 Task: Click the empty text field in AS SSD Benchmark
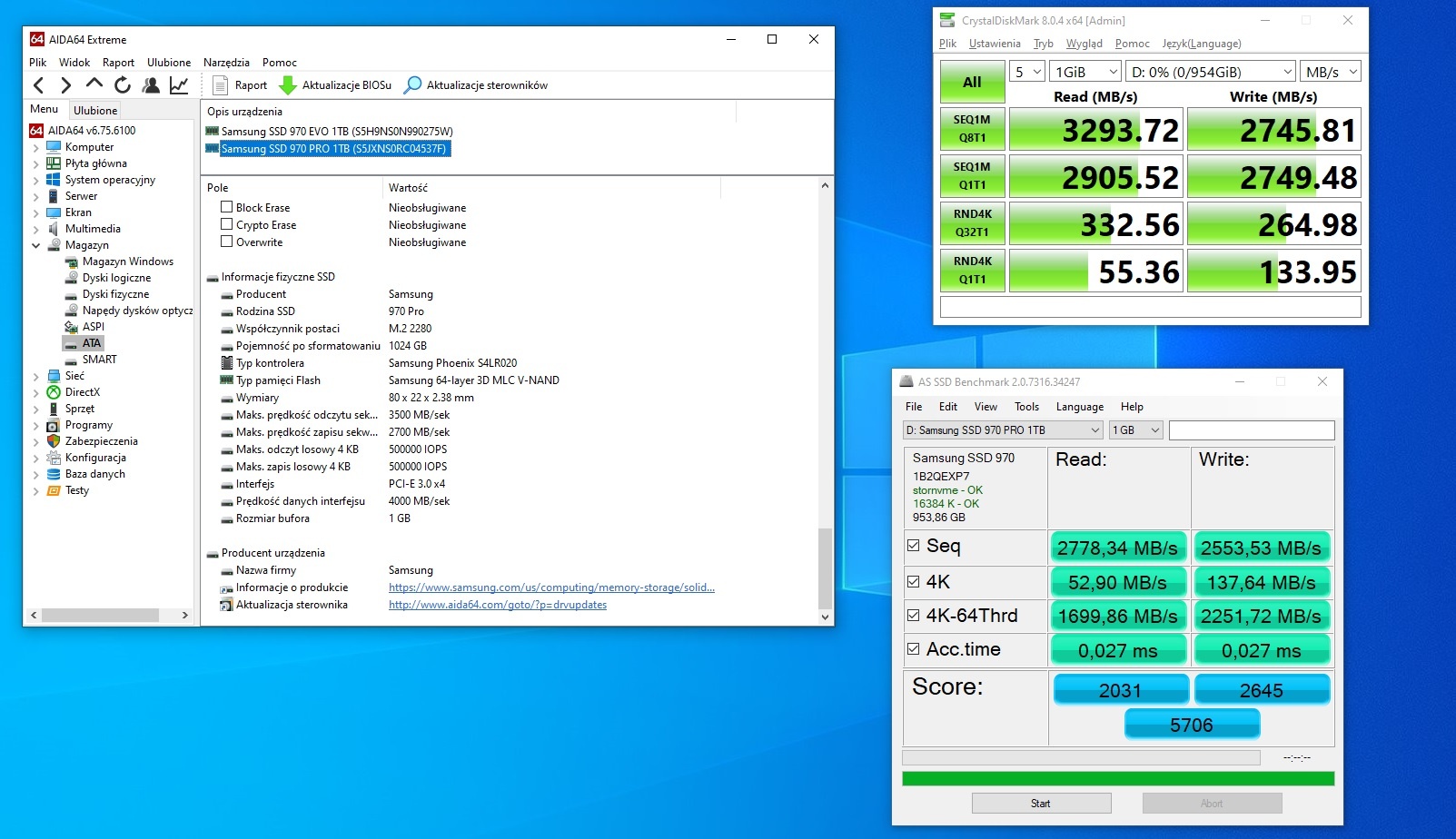tap(1252, 430)
